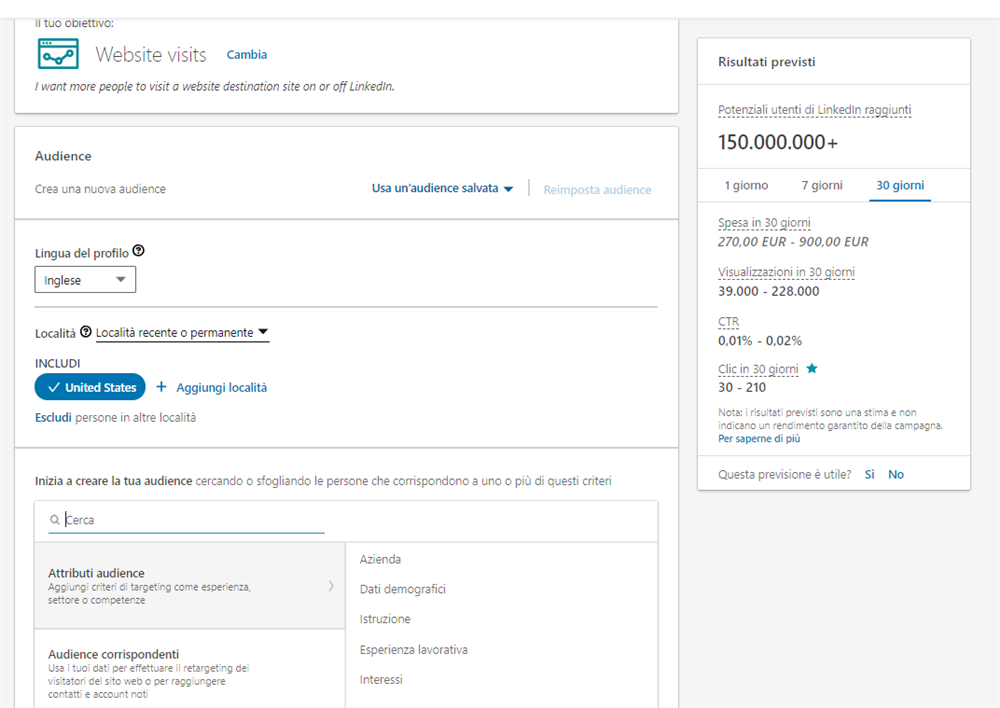This screenshot has height=708, width=1000.
Task: Click the Website visits objective icon
Action: pos(58,54)
